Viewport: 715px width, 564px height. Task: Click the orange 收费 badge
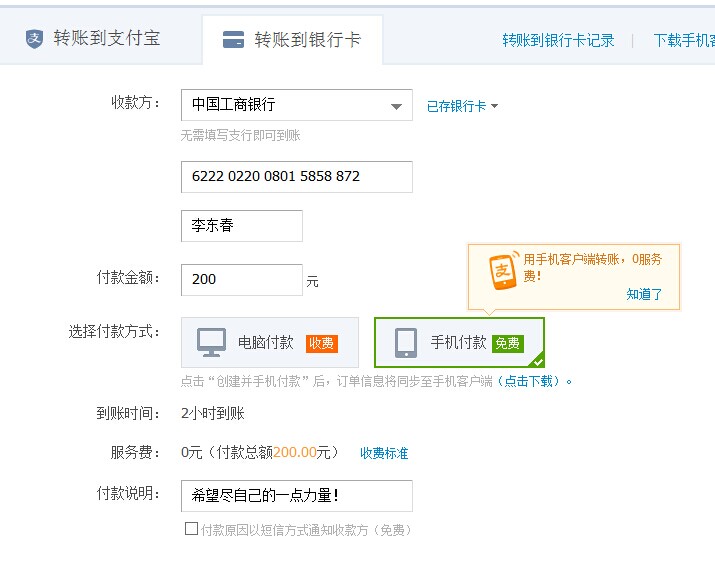point(321,343)
